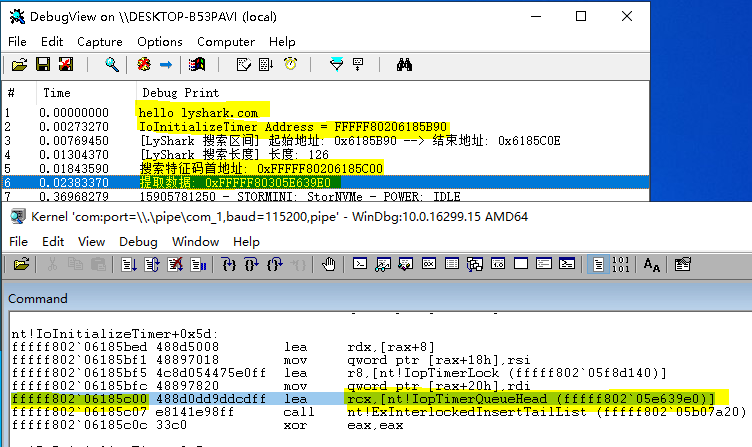752x447 pixels.
Task: Open the WinDbg Debug menu
Action: pyautogui.click(x=138, y=242)
